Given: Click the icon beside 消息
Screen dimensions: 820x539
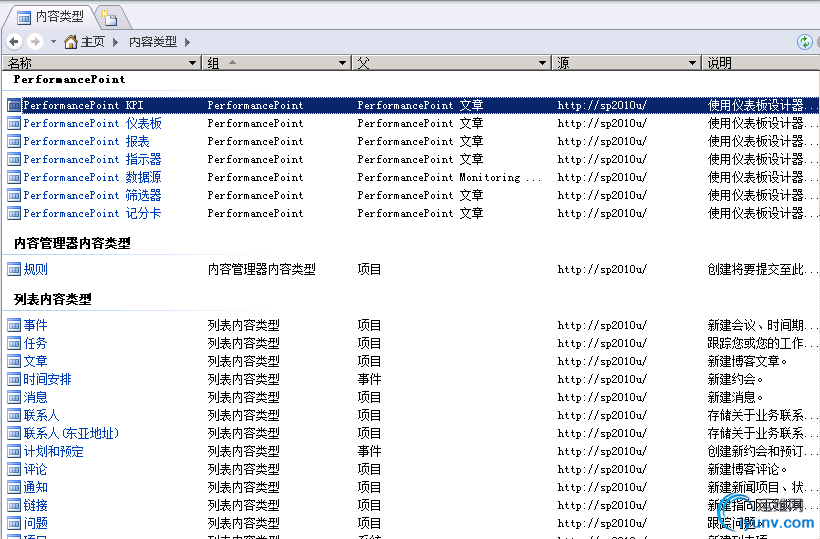Looking at the screenshot, I should click(x=14, y=397).
